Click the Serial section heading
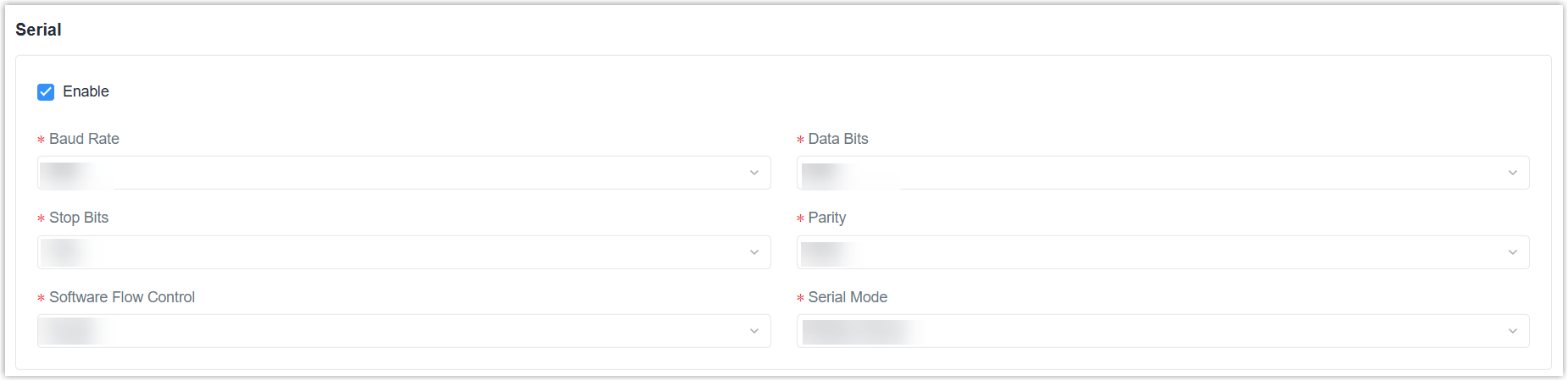 pyautogui.click(x=38, y=30)
